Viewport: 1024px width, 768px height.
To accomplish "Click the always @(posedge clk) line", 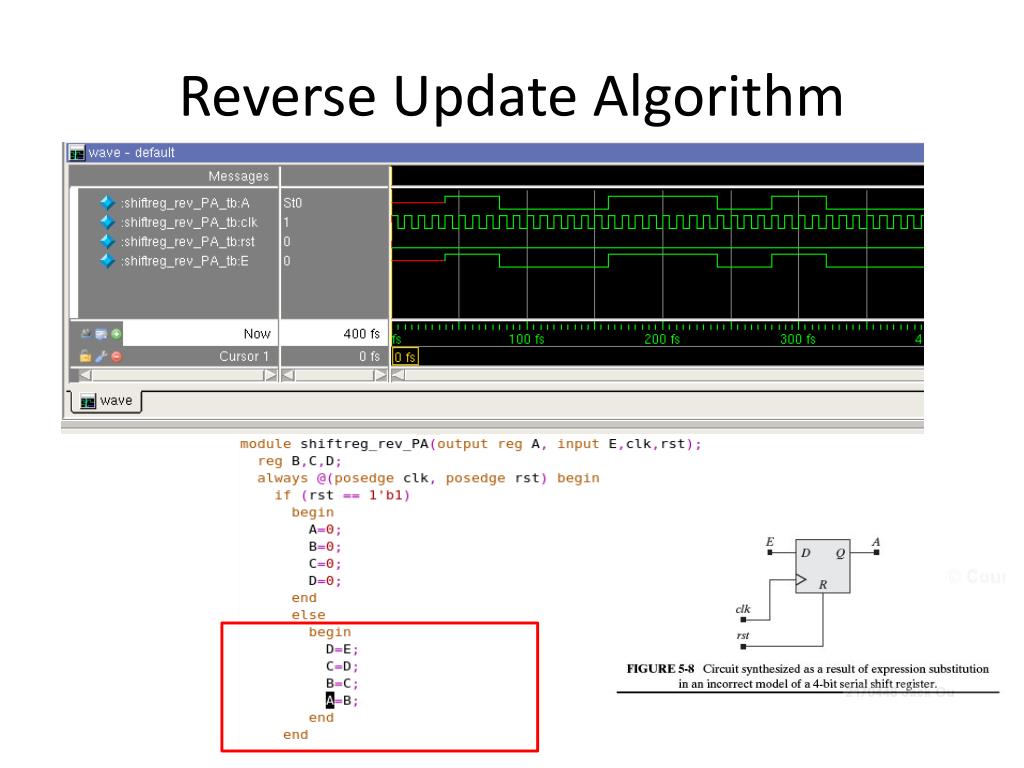I will (428, 478).
